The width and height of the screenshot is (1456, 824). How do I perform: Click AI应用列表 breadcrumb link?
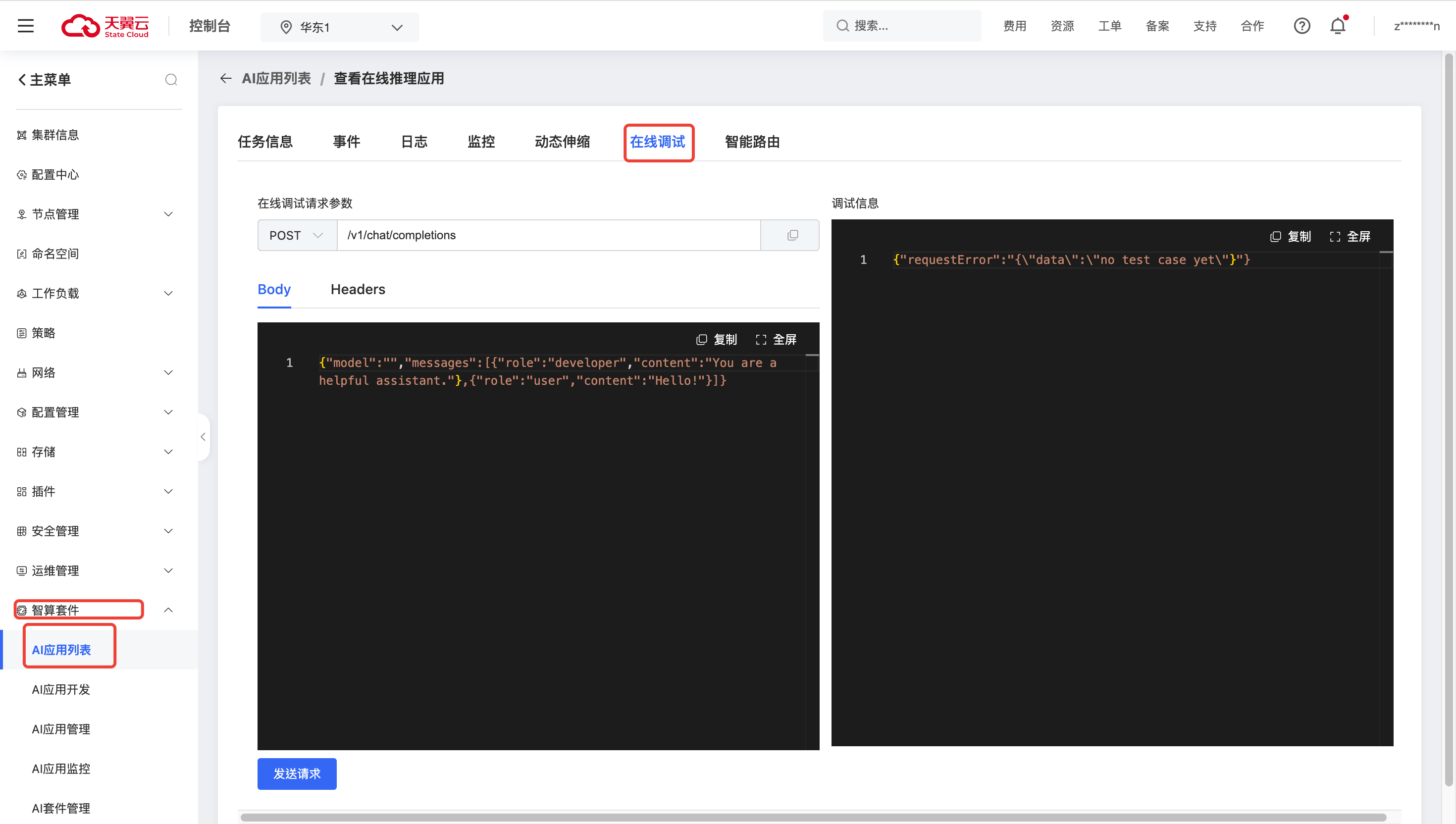pos(276,79)
